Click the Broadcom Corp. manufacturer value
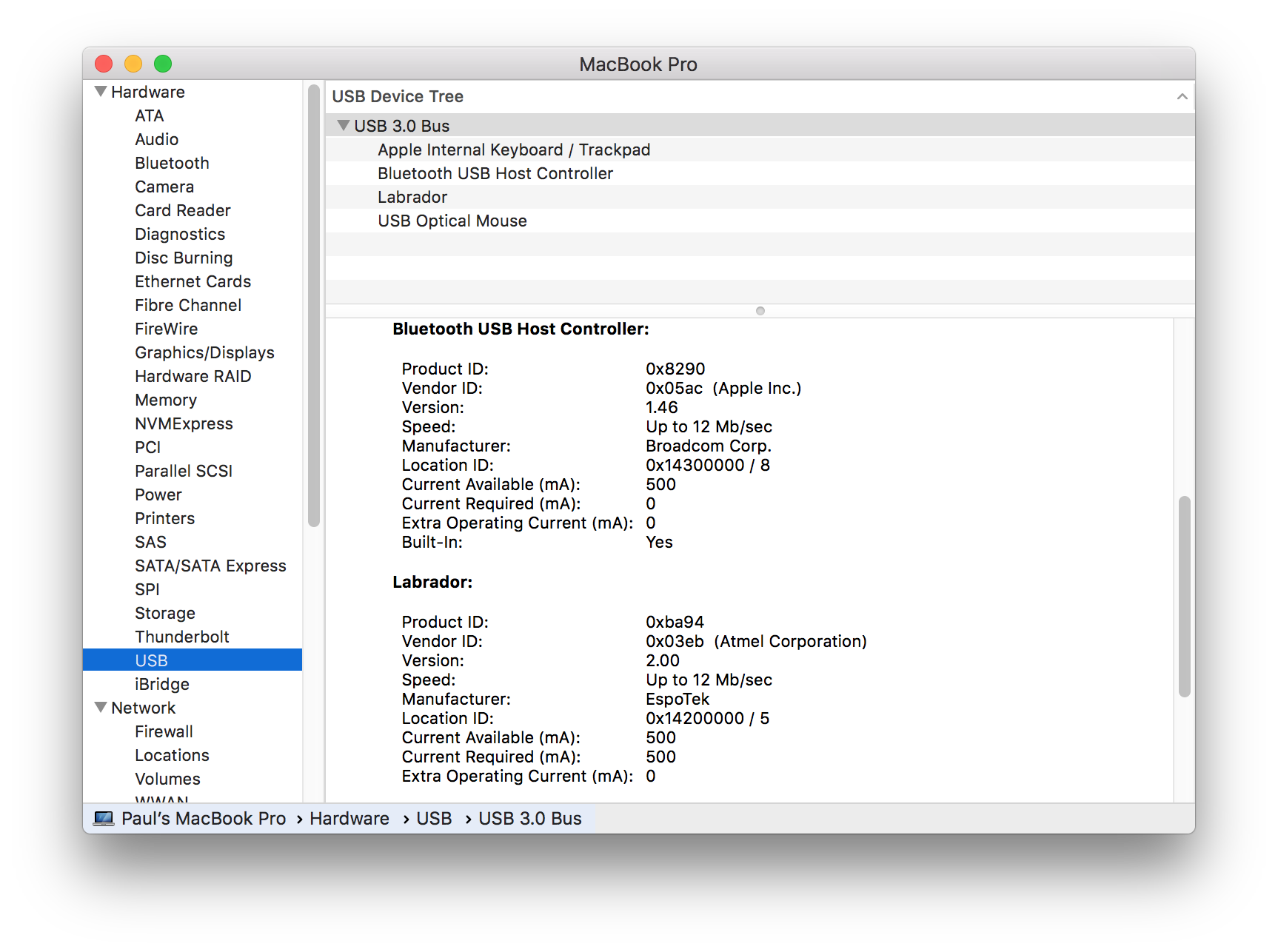The height and width of the screenshot is (952, 1278). (x=709, y=446)
